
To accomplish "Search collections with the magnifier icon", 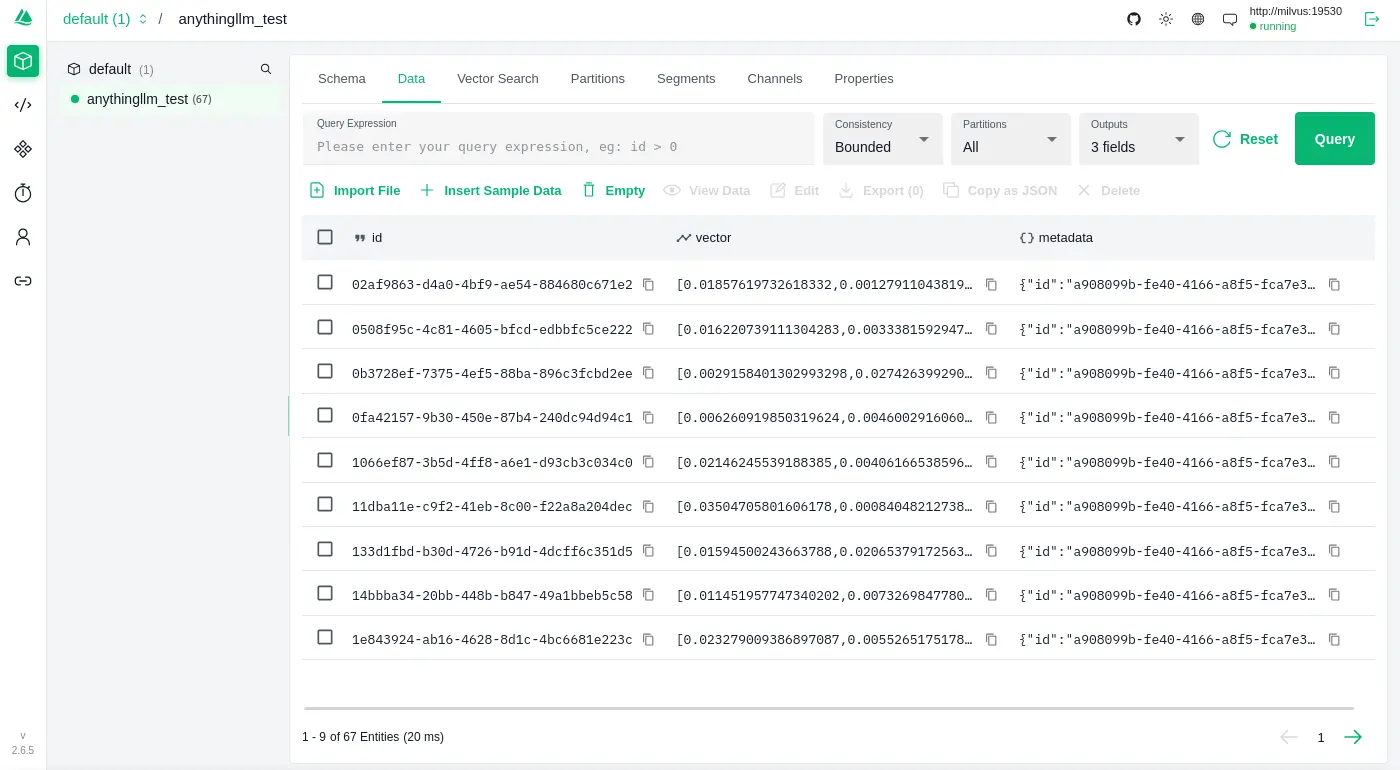I will point(266,69).
